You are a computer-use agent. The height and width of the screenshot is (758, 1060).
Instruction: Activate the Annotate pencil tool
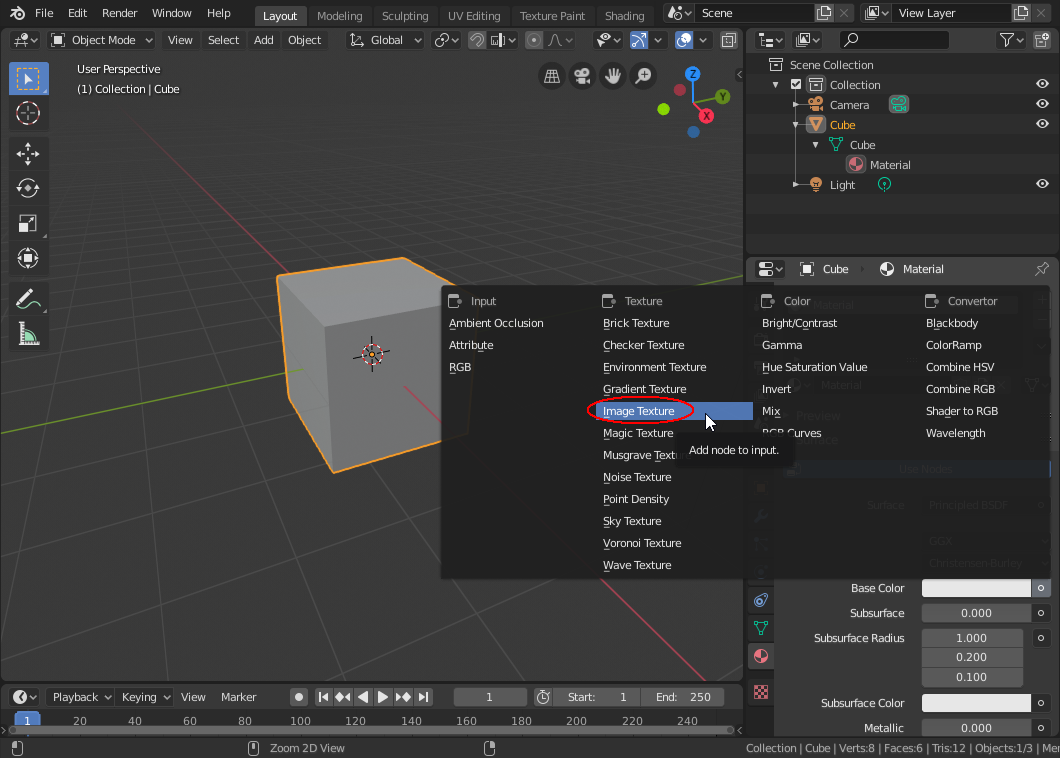click(x=28, y=298)
